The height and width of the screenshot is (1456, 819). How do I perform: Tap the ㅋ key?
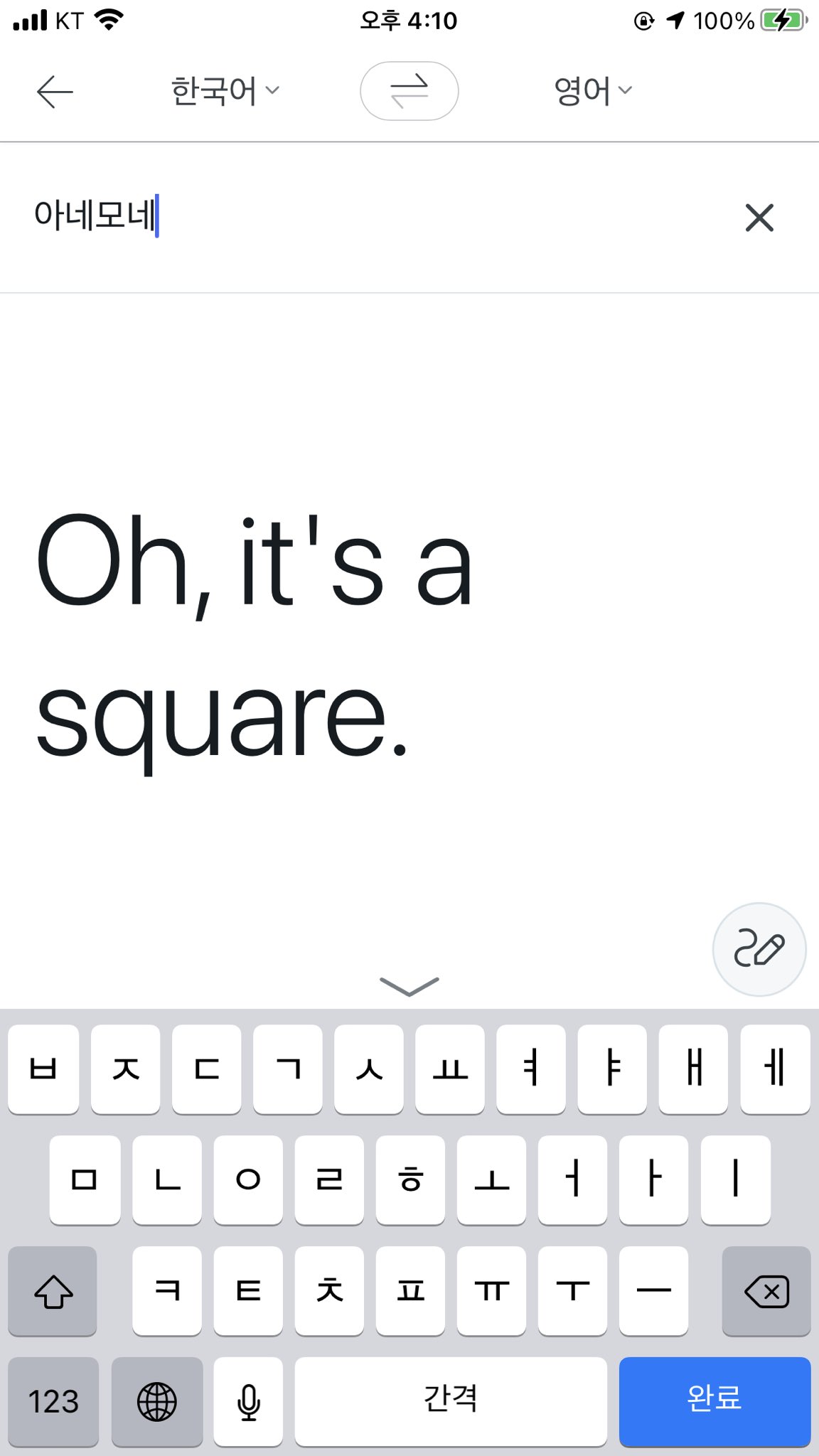167,1291
